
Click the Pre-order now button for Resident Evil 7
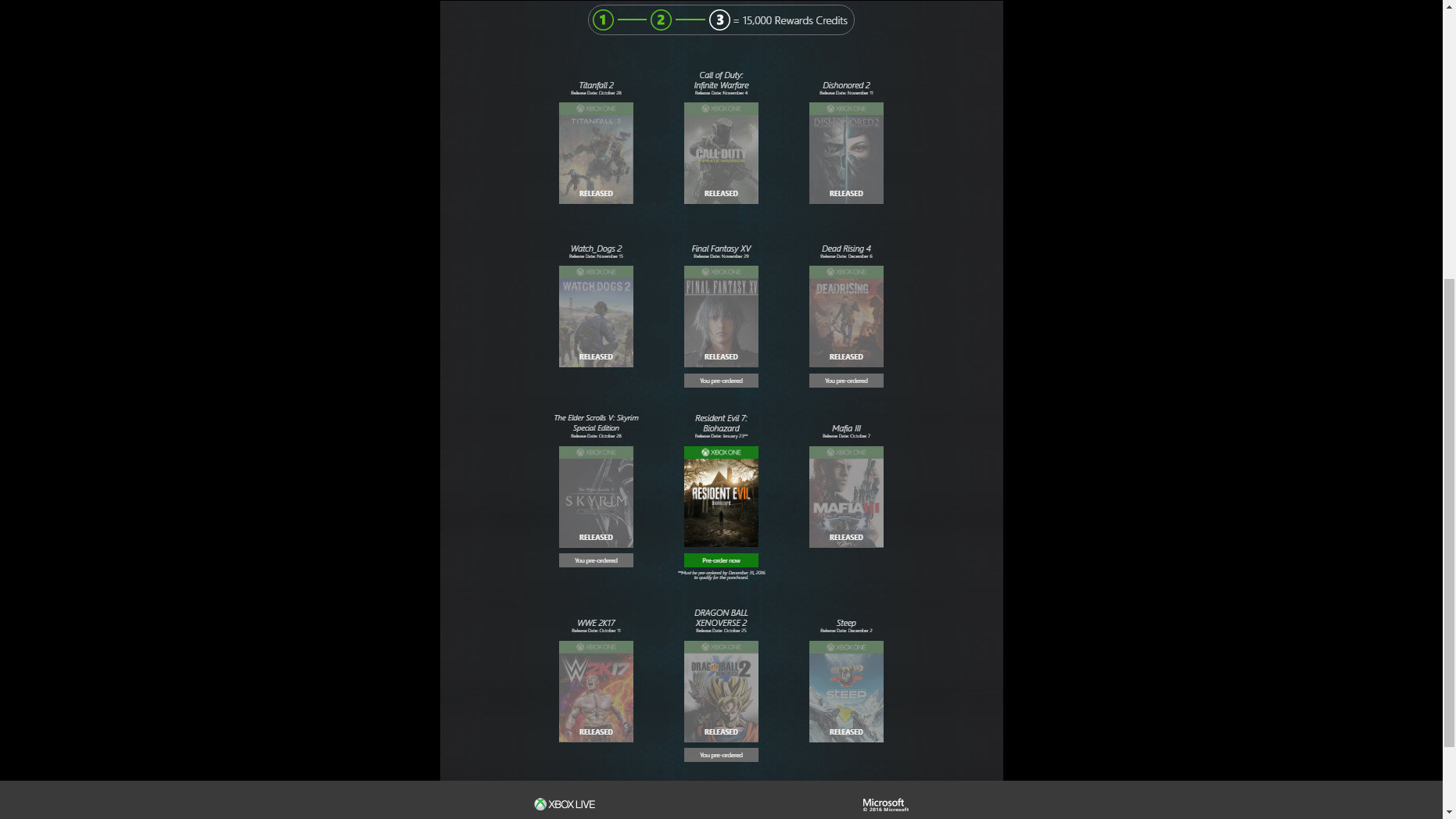pos(720,560)
